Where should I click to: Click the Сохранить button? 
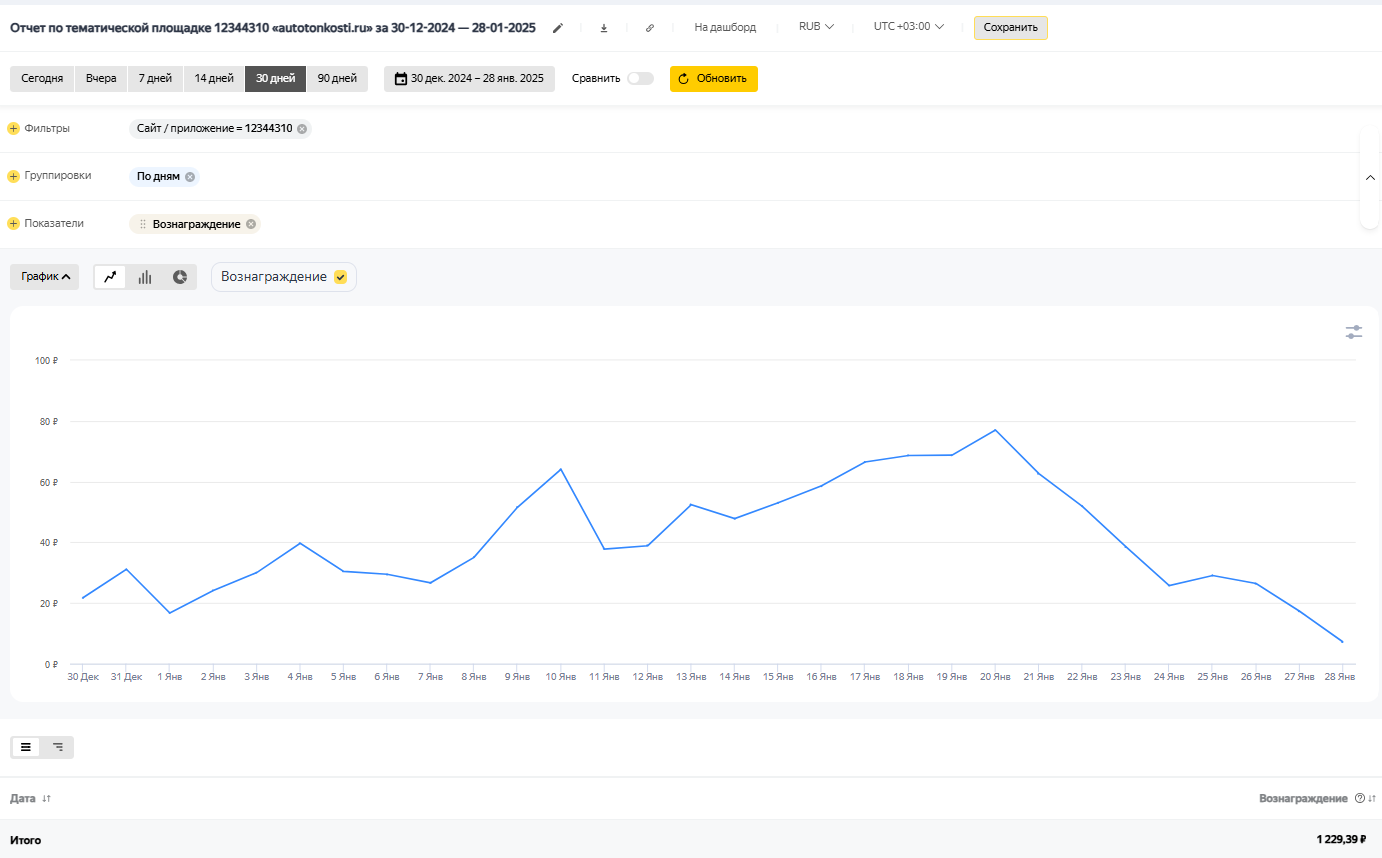[x=1011, y=28]
